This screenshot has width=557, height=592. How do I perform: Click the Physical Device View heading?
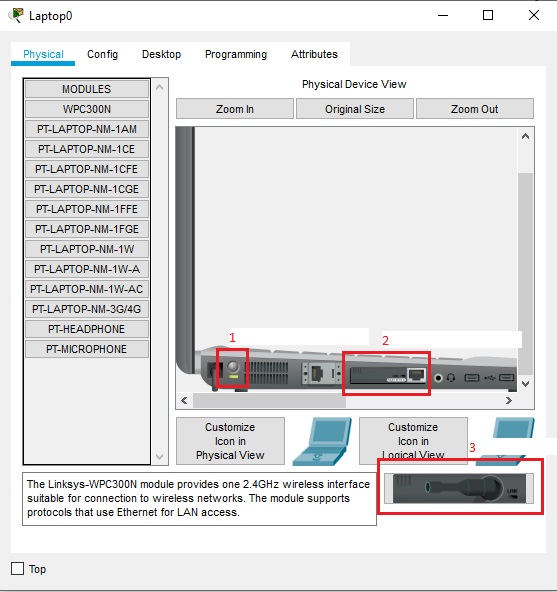coord(354,84)
